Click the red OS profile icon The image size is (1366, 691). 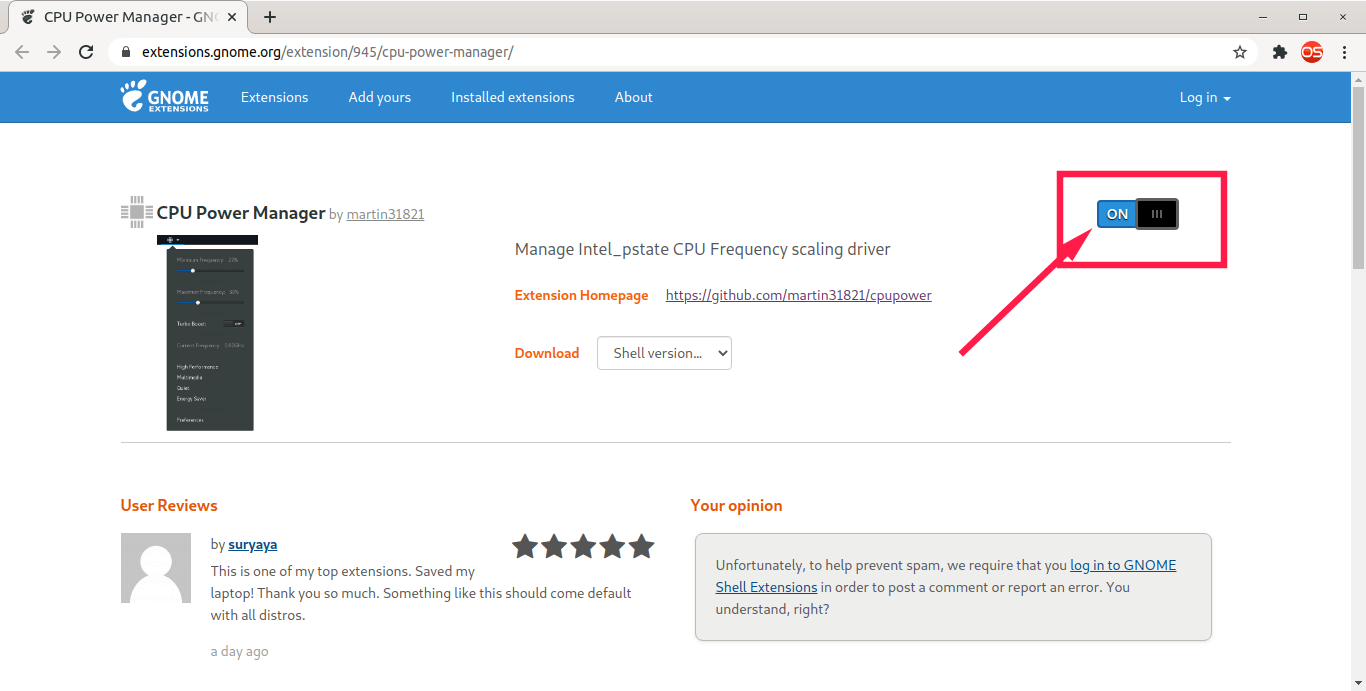pos(1311,52)
